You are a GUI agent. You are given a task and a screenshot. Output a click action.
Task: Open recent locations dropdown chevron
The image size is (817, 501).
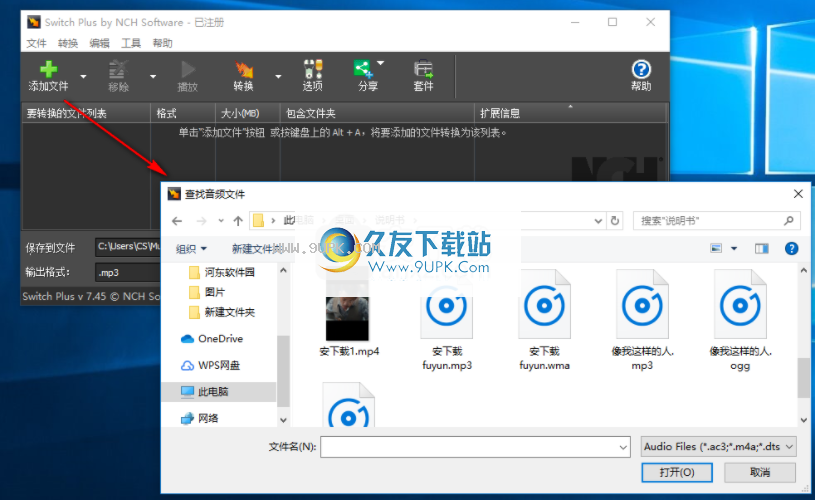[x=221, y=221]
